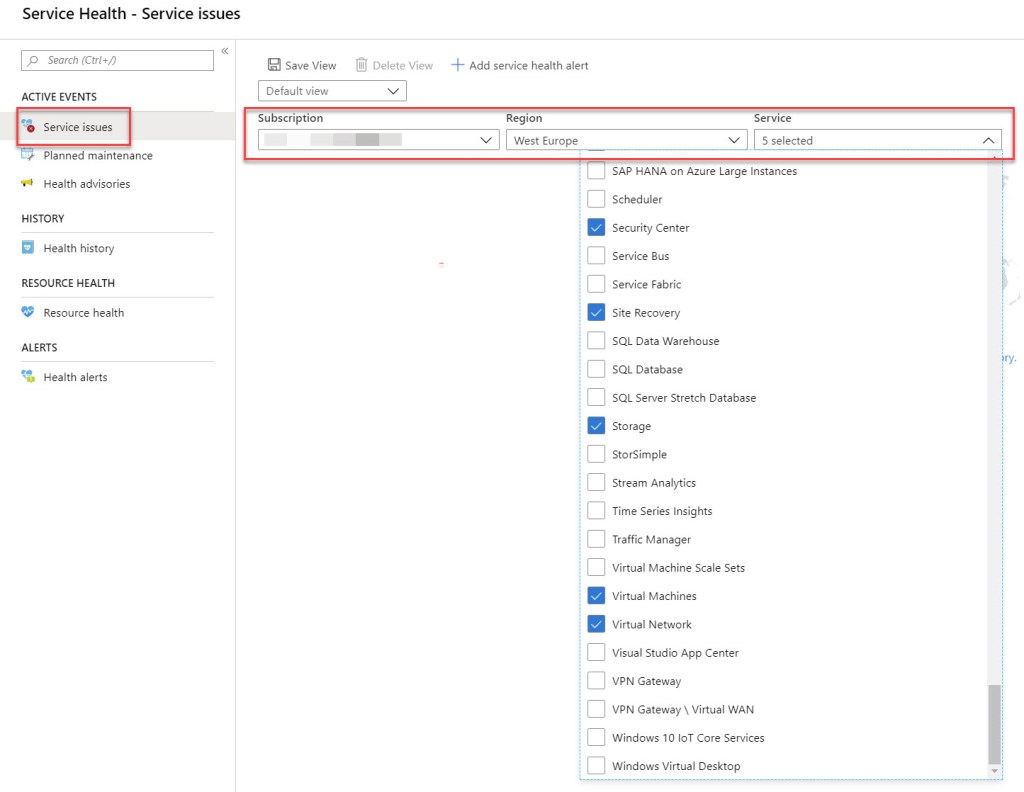Check the Windows Virtual Desktop checkbox
Image resolution: width=1024 pixels, height=792 pixels.
[x=596, y=766]
